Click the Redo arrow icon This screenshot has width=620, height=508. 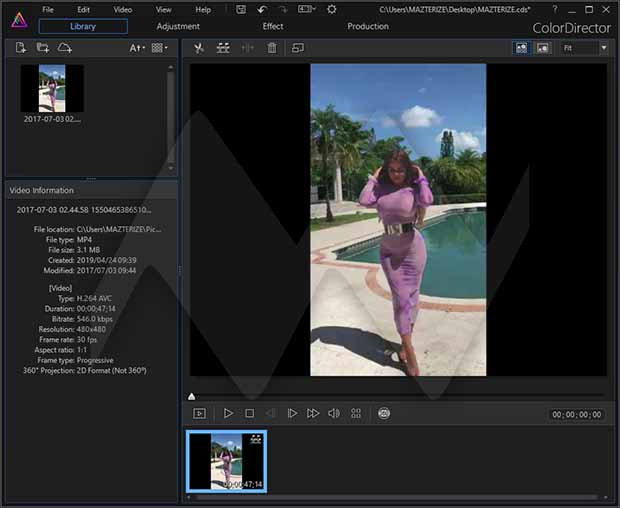[x=283, y=9]
